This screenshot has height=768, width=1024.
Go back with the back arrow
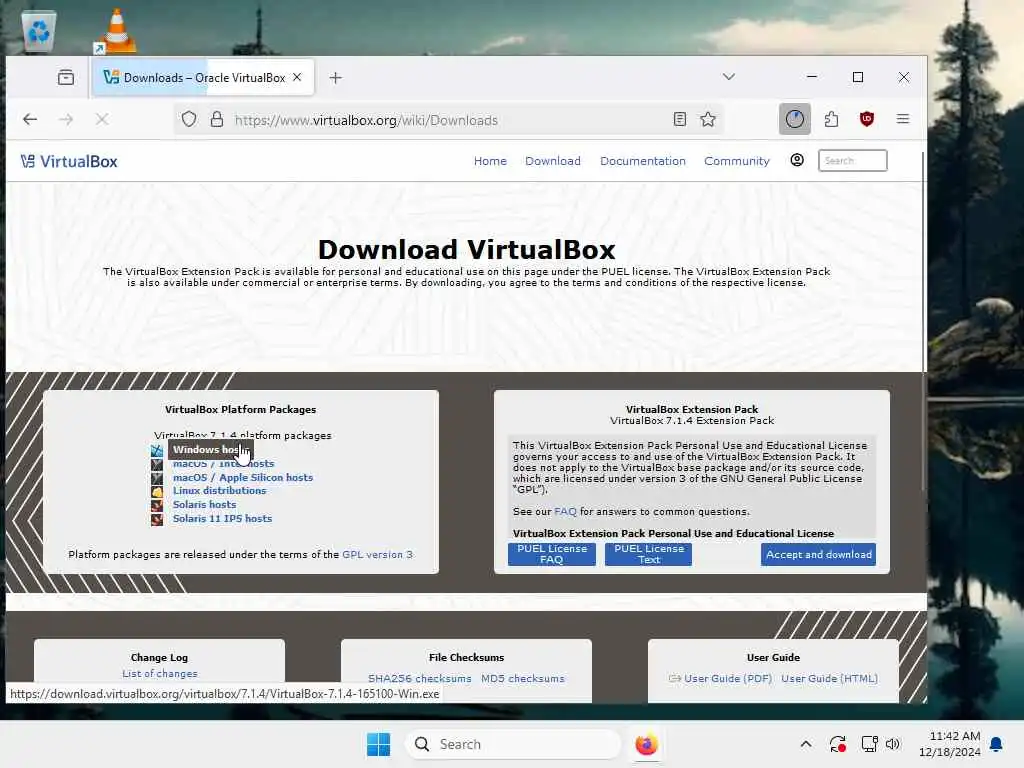coord(30,119)
